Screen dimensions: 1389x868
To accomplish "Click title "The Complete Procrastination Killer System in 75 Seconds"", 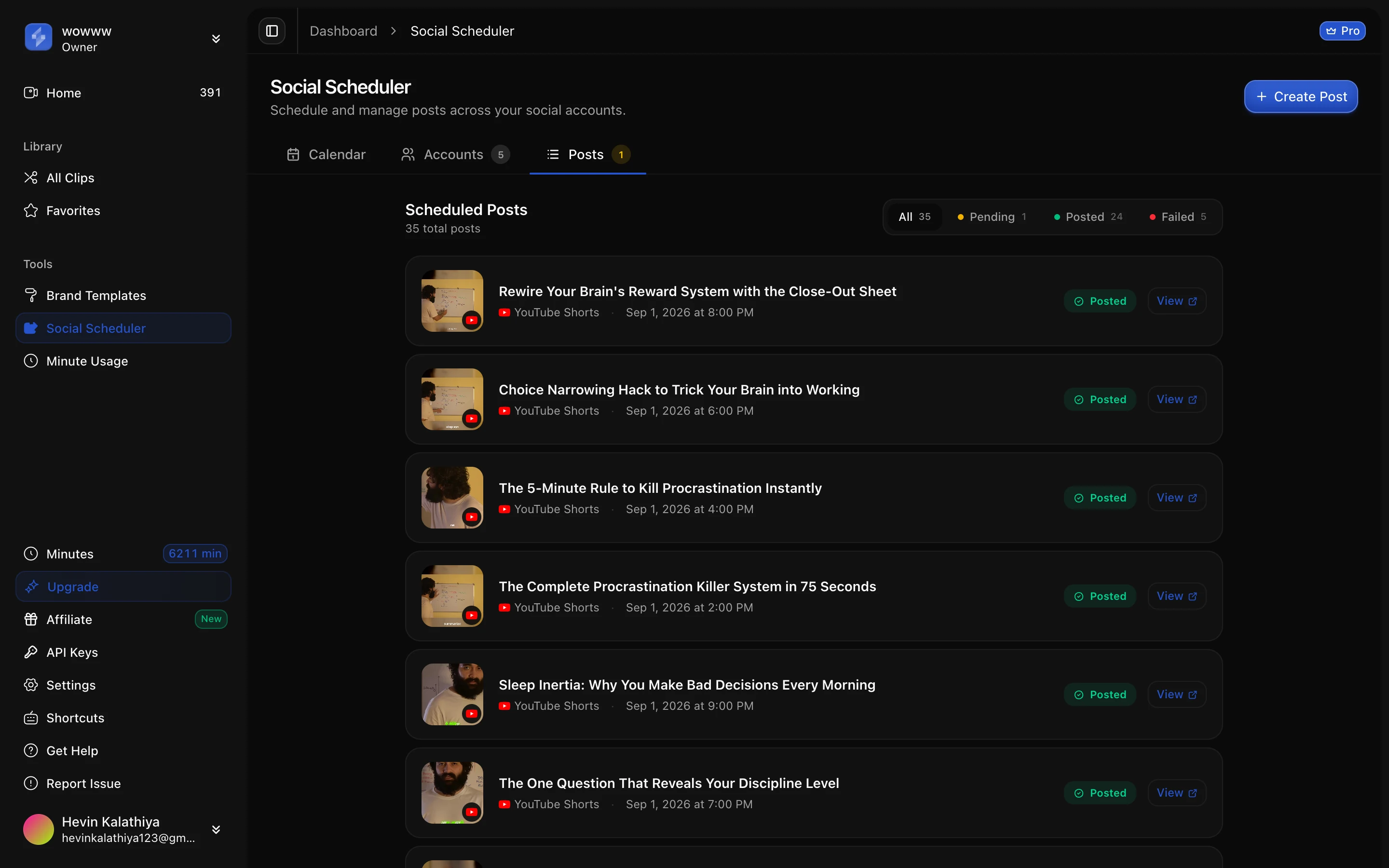I will coord(687,586).
